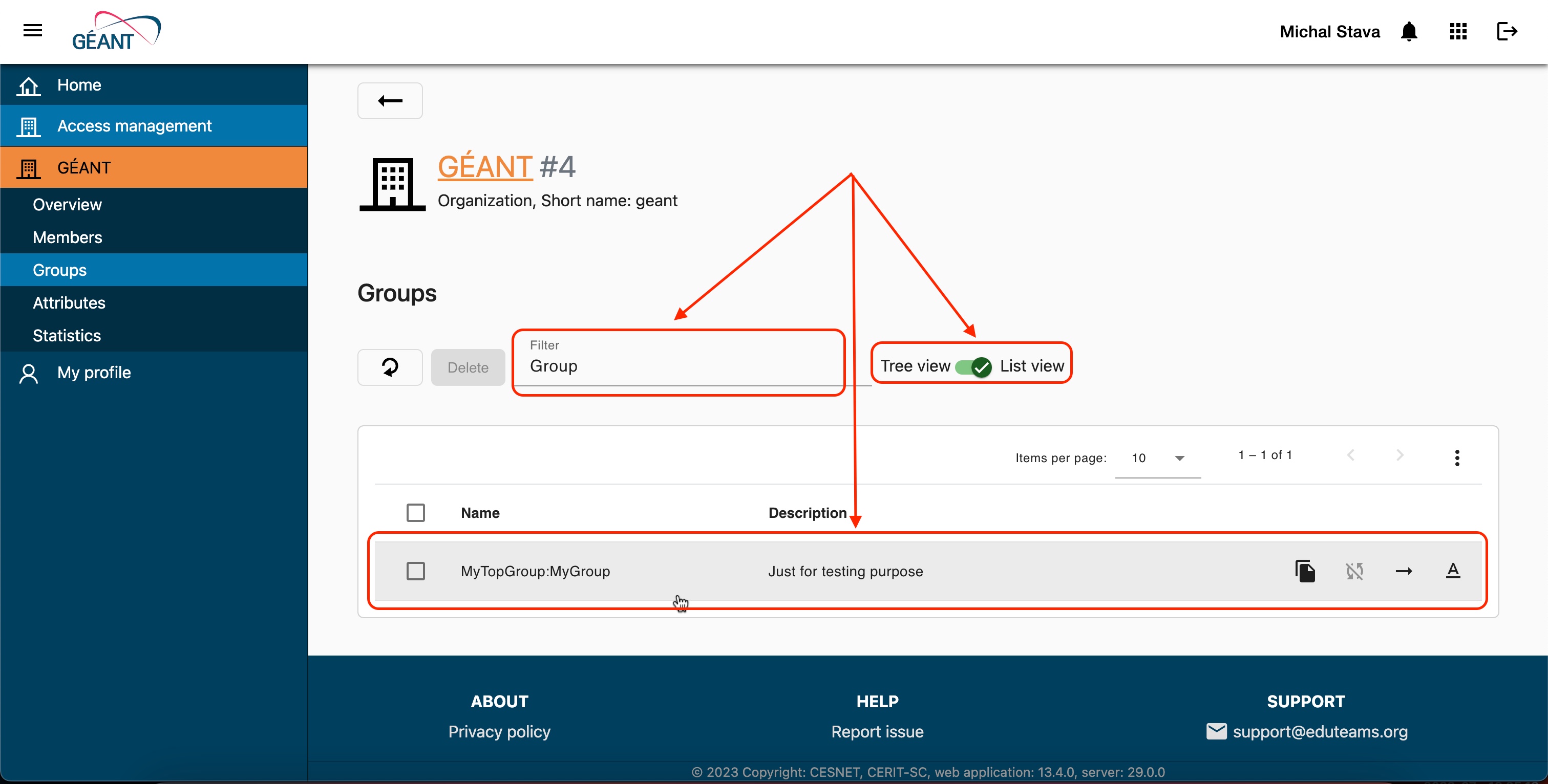Open the hamburger side menu
The width and height of the screenshot is (1548, 784).
(32, 31)
